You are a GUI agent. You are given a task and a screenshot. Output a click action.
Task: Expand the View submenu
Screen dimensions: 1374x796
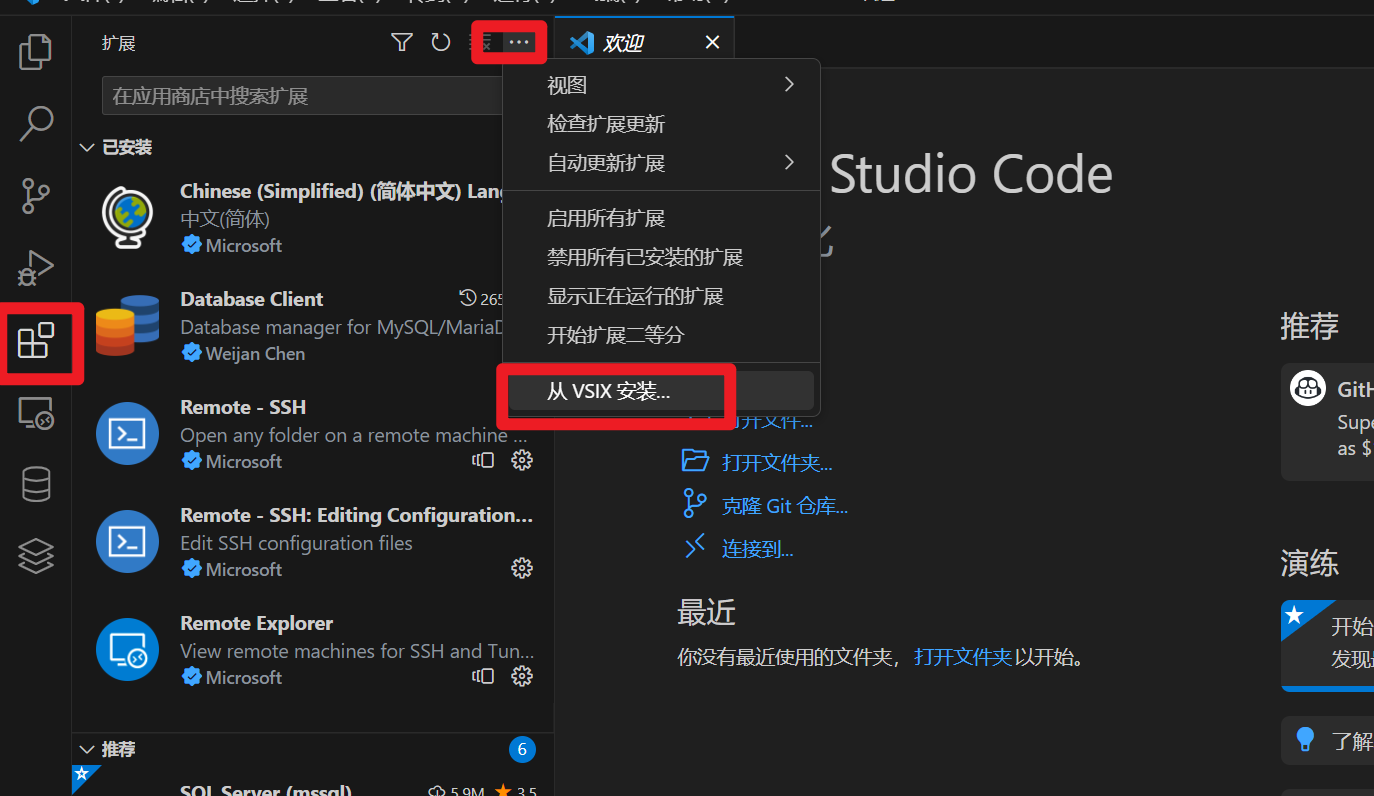(661, 85)
